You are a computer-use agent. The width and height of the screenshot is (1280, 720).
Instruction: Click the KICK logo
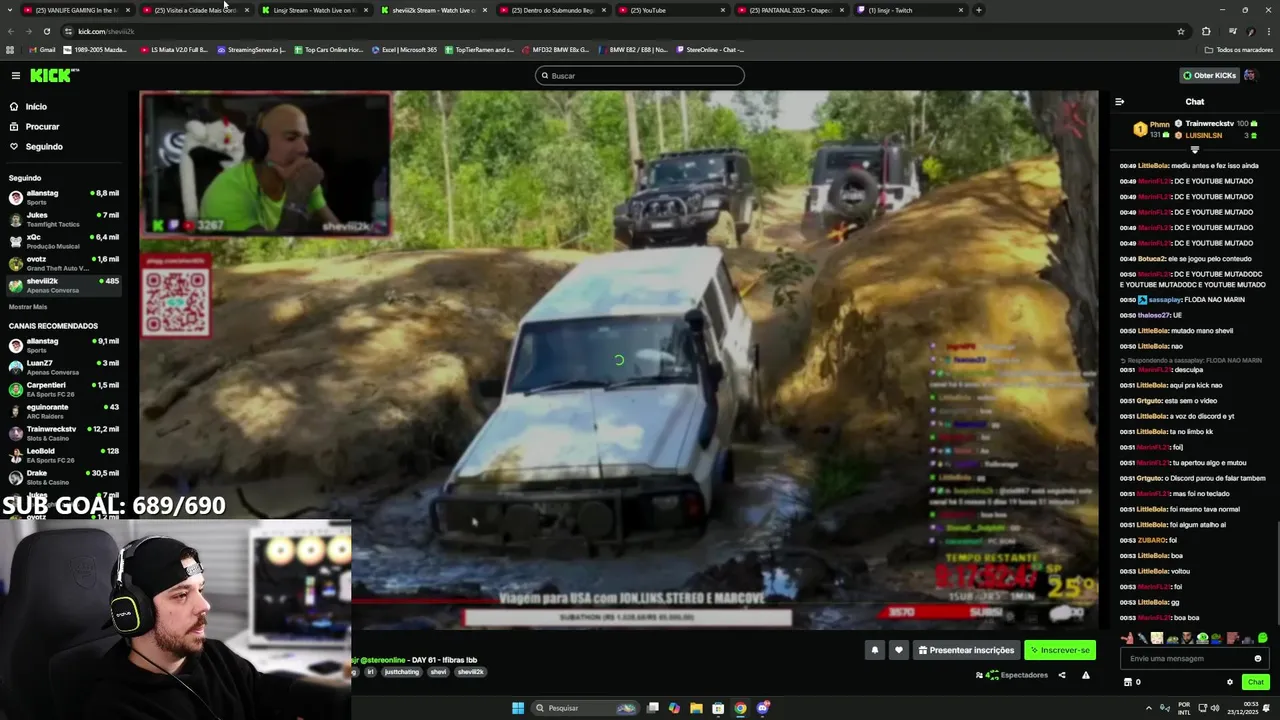[x=54, y=75]
